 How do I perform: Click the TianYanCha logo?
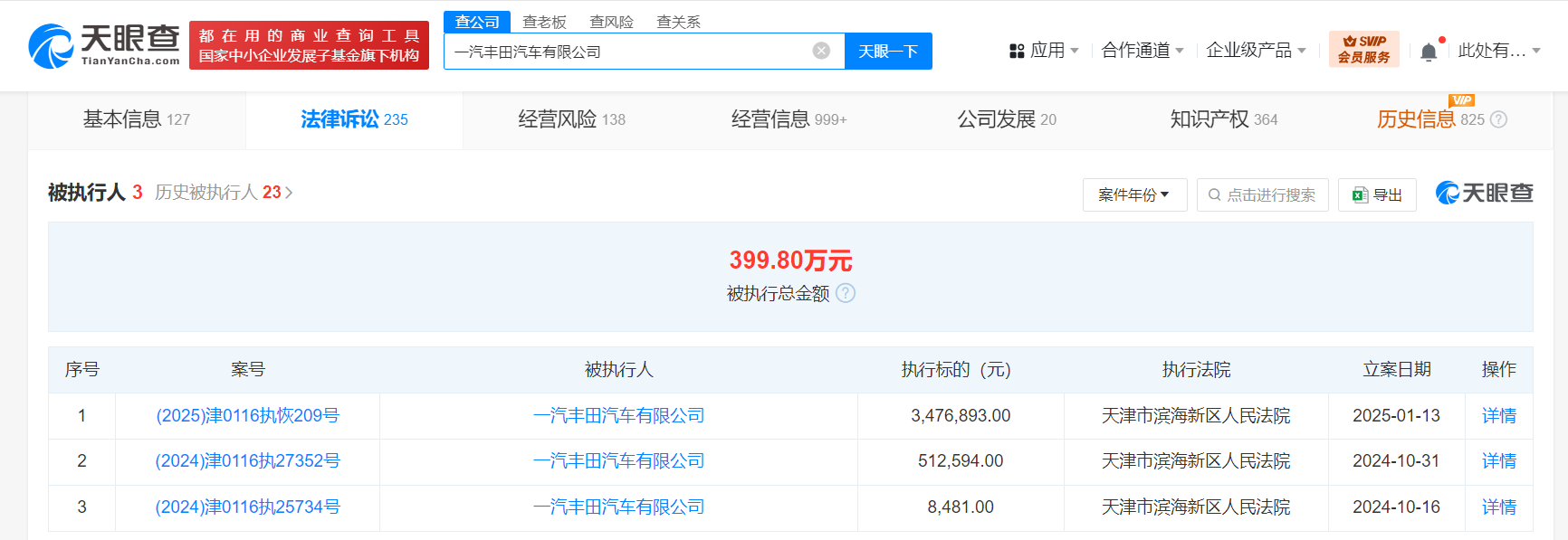pos(104,45)
